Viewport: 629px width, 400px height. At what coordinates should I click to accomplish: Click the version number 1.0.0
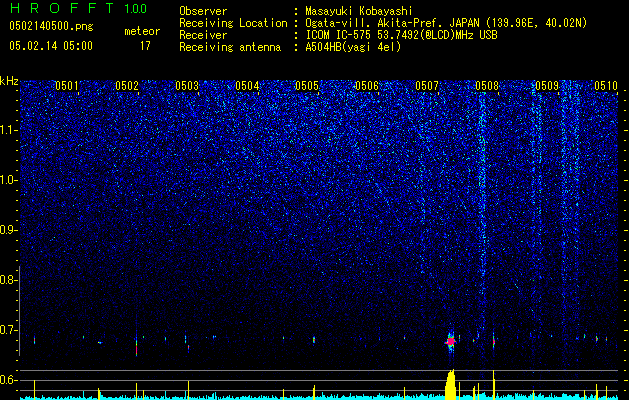(136, 9)
